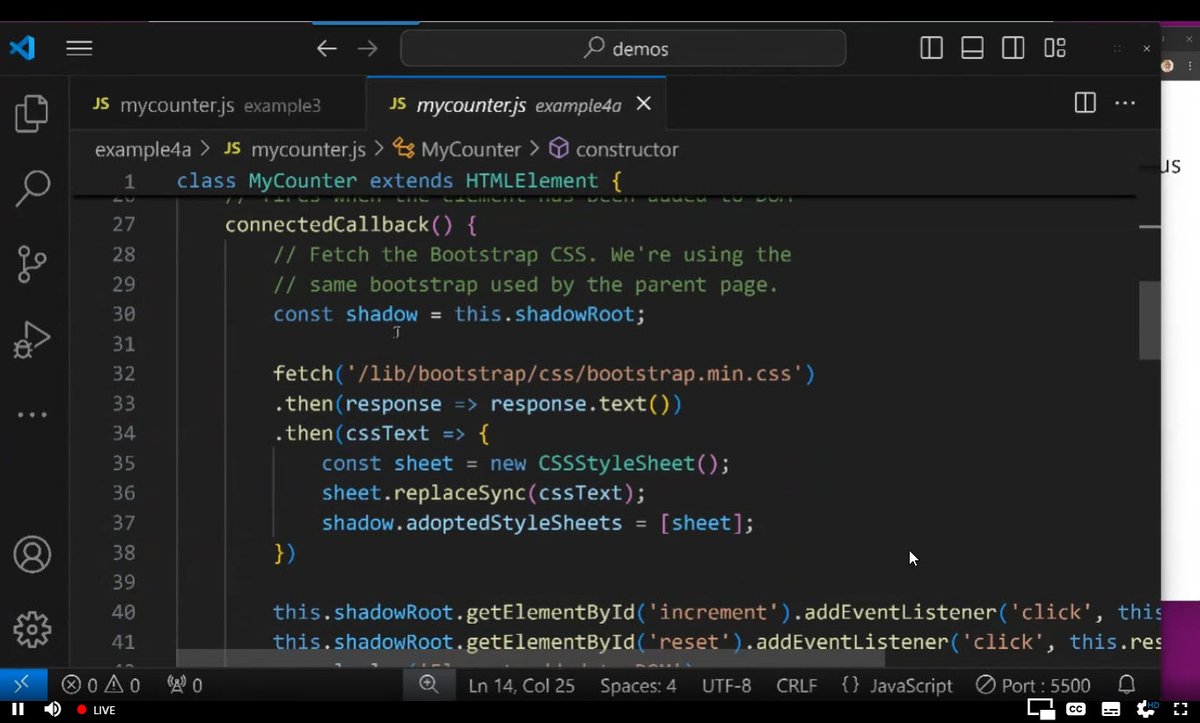Open the notifications bell icon
Viewport: 1200px width, 723px height.
pos(1127,685)
